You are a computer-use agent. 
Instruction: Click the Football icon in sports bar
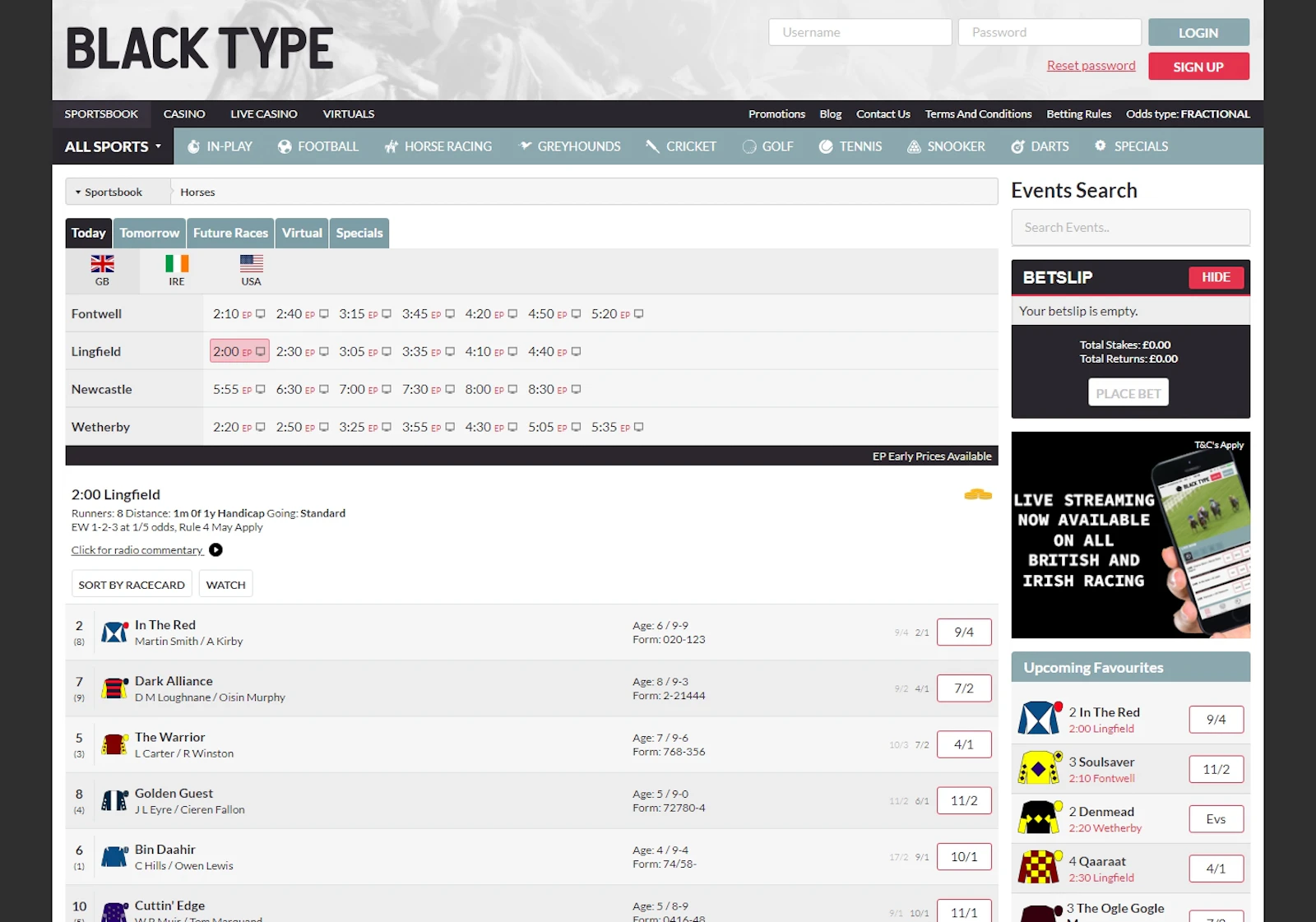click(285, 146)
